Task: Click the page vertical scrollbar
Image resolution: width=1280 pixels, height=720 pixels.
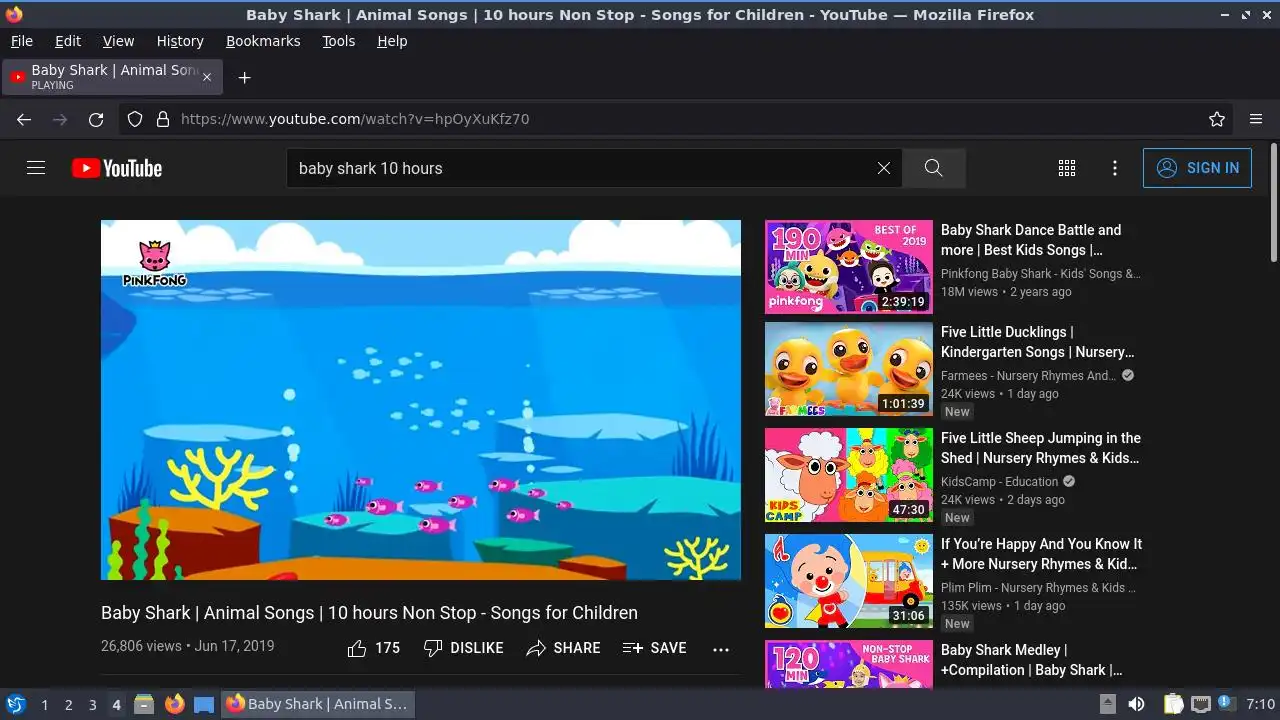Action: (1273, 200)
